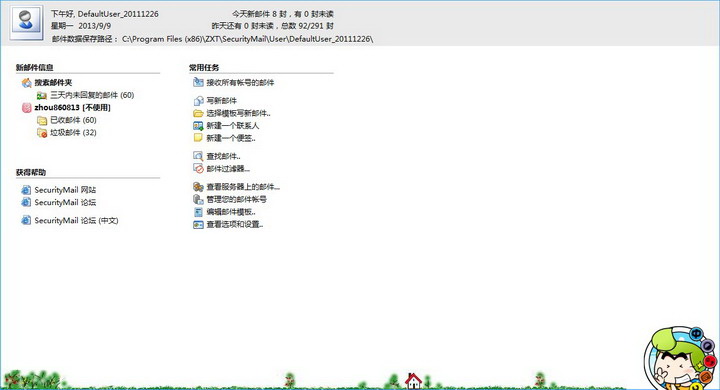Choose 选择模板写新邮件..

click(238, 113)
